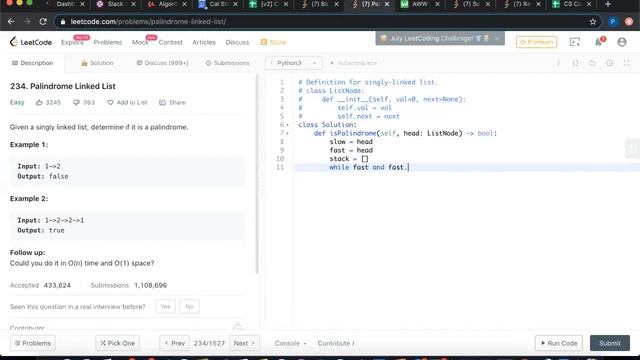Viewport: 640px width, 360px height.
Task: Reset code to default with the undo icon
Action: pyautogui.click(x=592, y=63)
